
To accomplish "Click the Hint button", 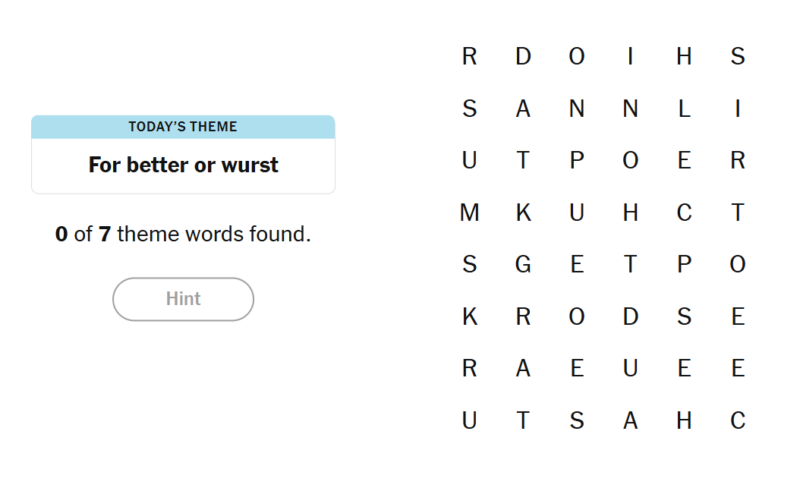I will 183,299.
